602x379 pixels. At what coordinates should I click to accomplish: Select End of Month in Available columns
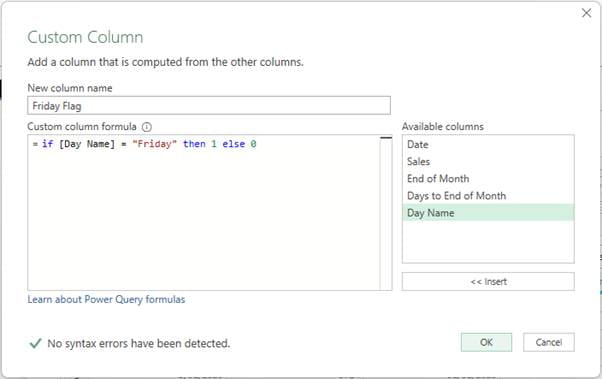(x=488, y=179)
